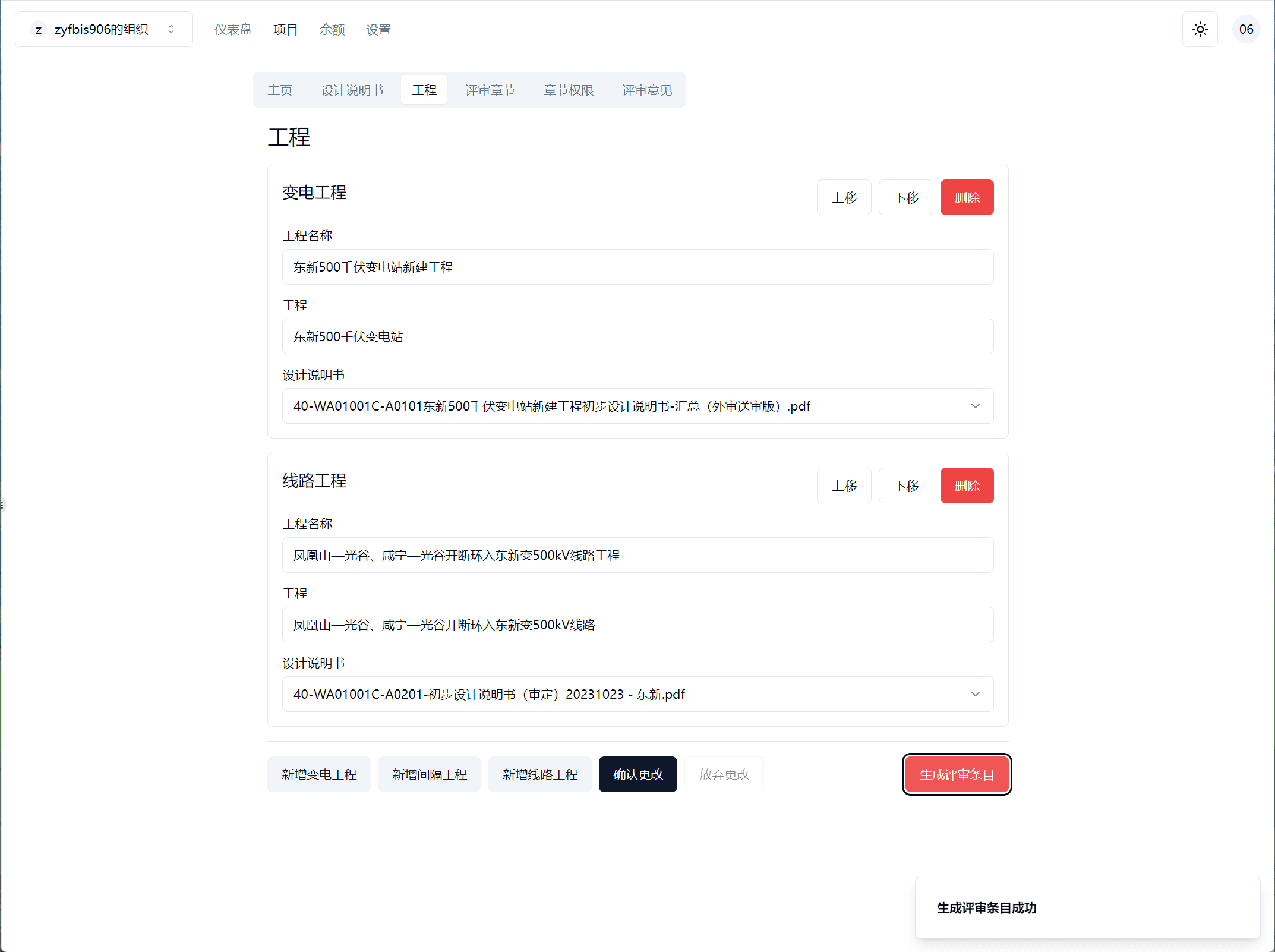Delete the 线路工程 card
Viewport: 1275px width, 952px height.
pos(967,486)
